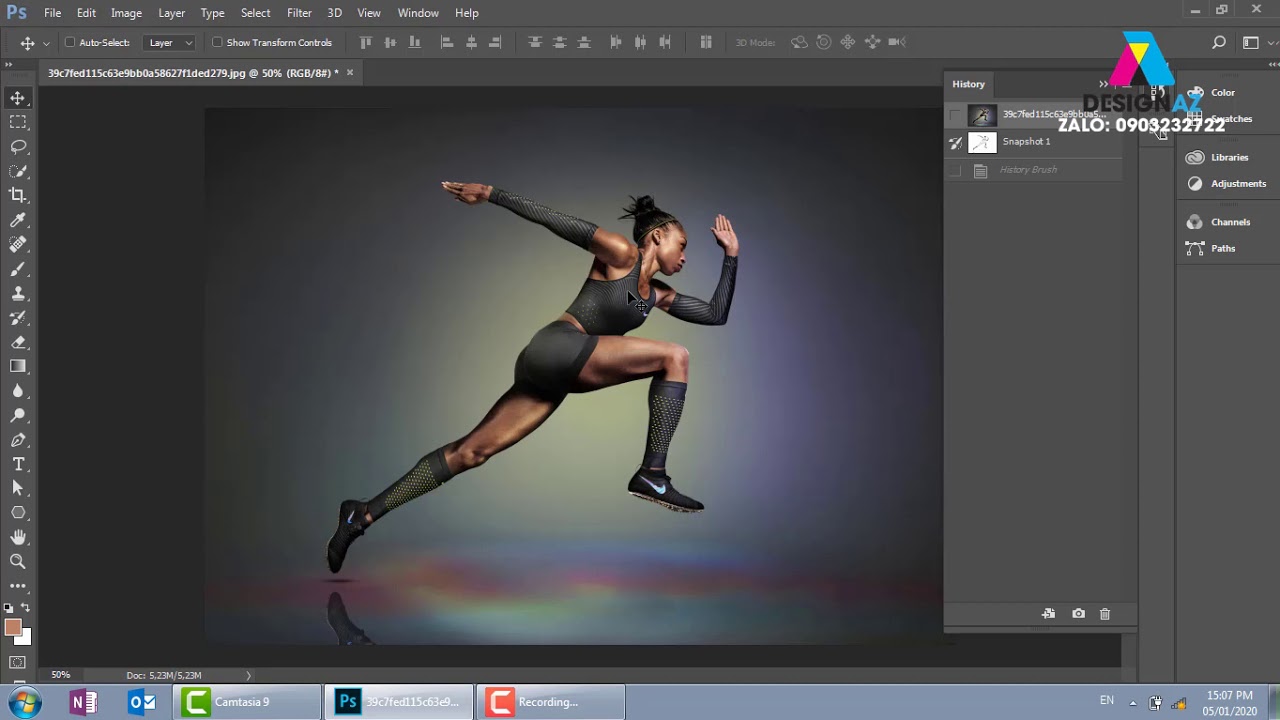Open the Channels panel
This screenshot has width=1280, height=720.
[x=1230, y=222]
